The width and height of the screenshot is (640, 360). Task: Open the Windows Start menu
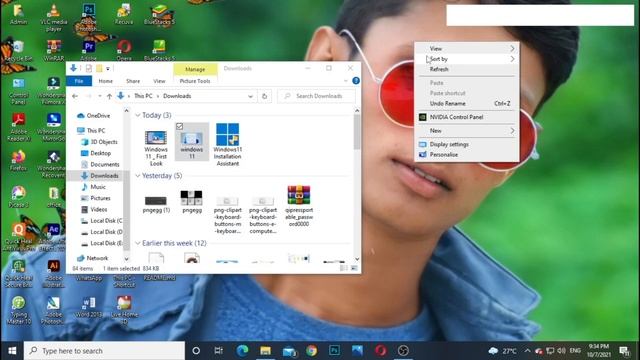[12, 351]
